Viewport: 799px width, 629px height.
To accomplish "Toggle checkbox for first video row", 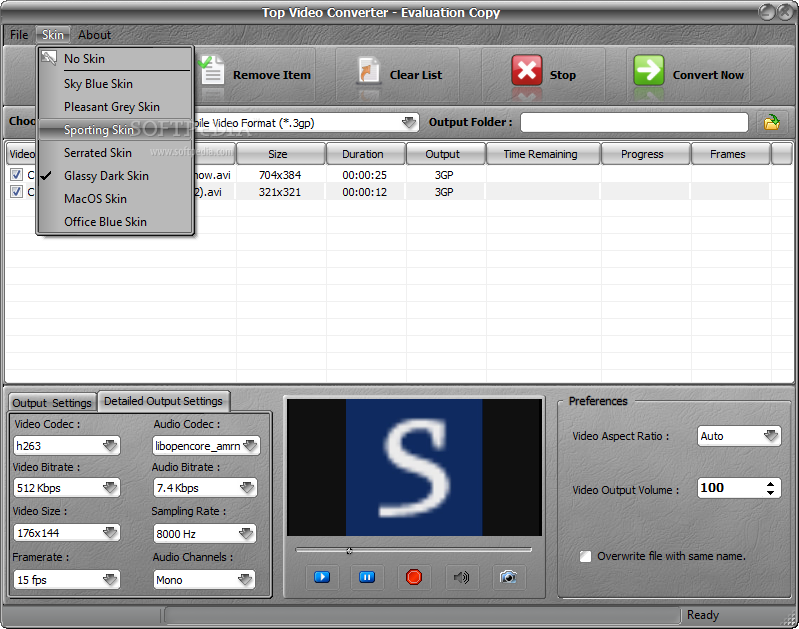I will (16, 175).
